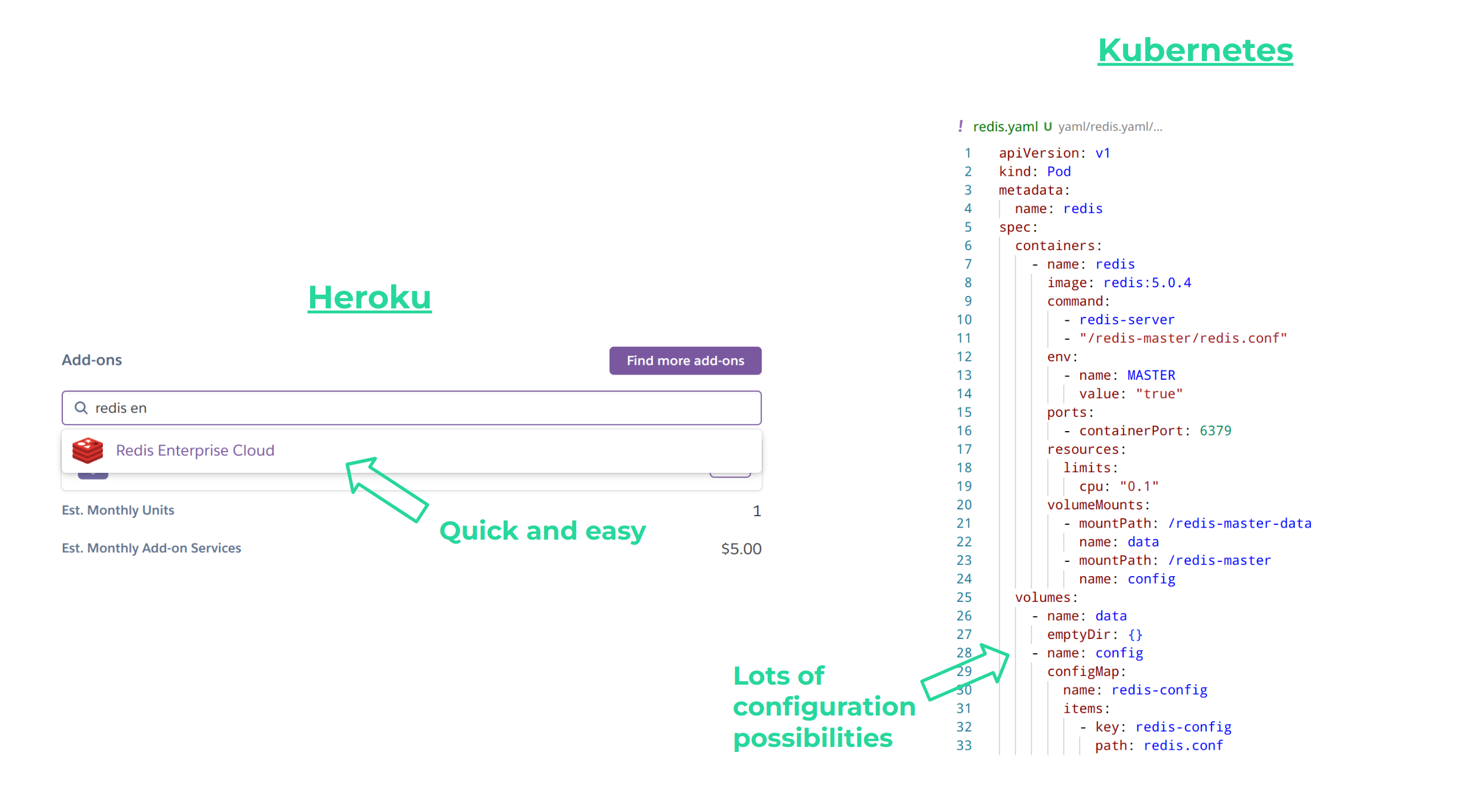Image resolution: width=1468 pixels, height=812 pixels.
Task: Select the Redis Enterprise Cloud suggestion
Action: click(411, 451)
